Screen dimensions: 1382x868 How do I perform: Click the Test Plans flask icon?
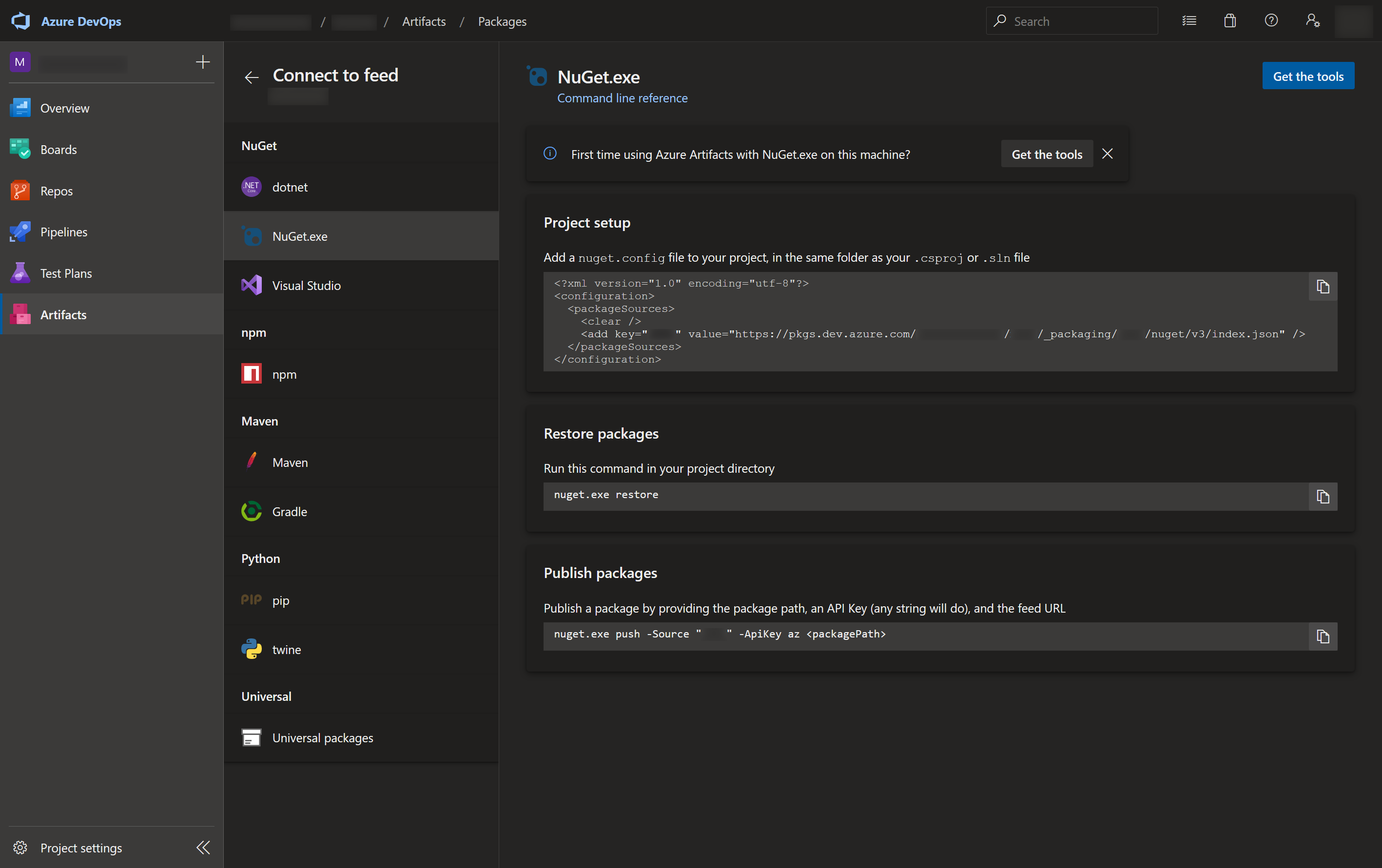pyautogui.click(x=20, y=273)
